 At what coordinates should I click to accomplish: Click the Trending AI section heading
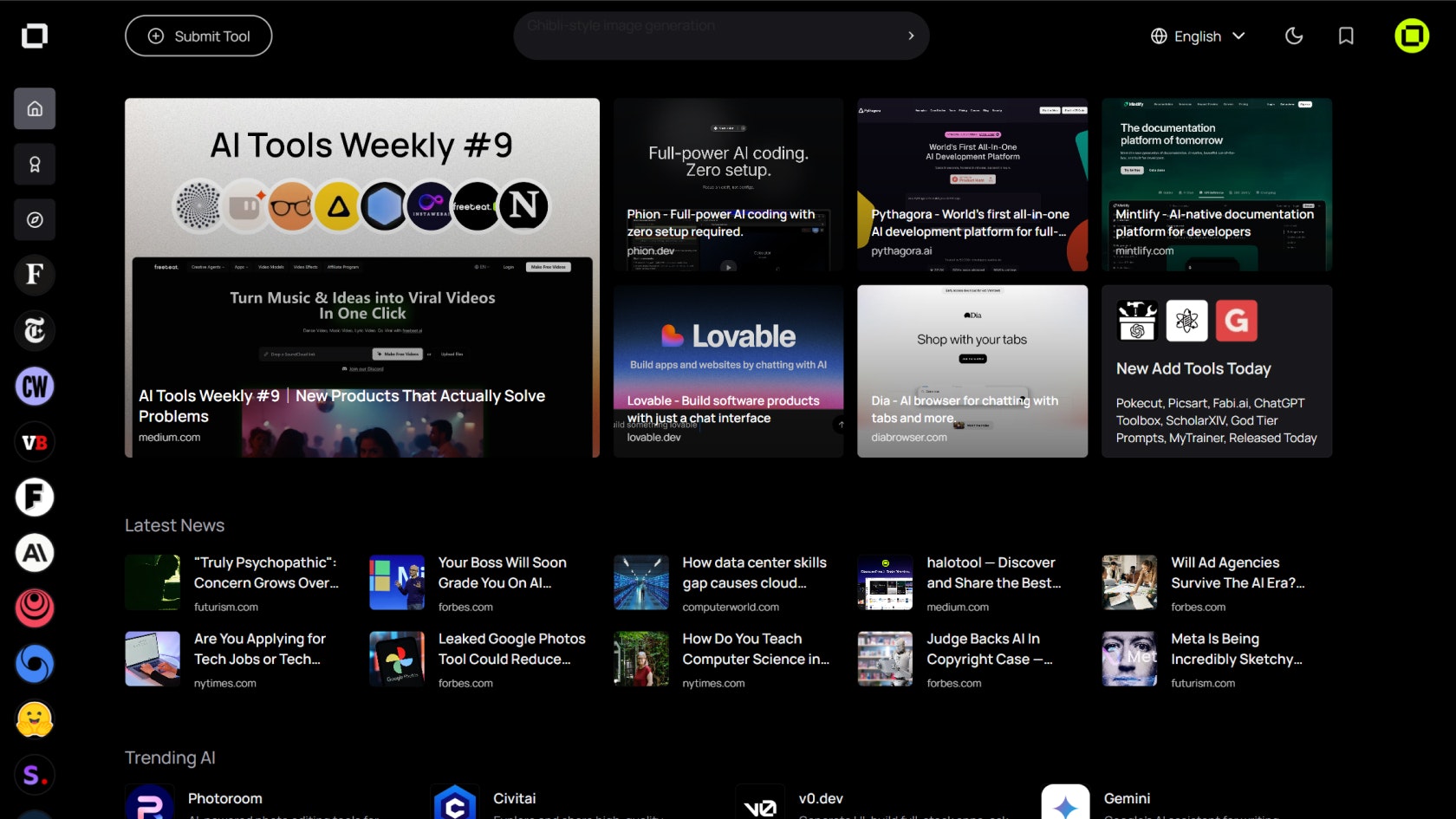170,757
